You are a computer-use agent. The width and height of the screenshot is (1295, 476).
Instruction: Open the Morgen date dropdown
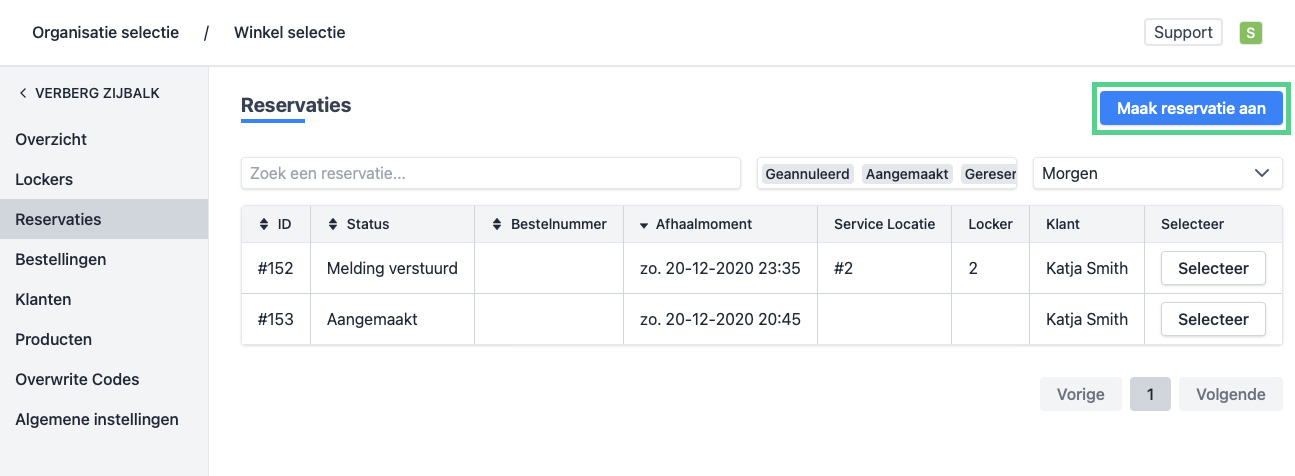pos(1157,173)
